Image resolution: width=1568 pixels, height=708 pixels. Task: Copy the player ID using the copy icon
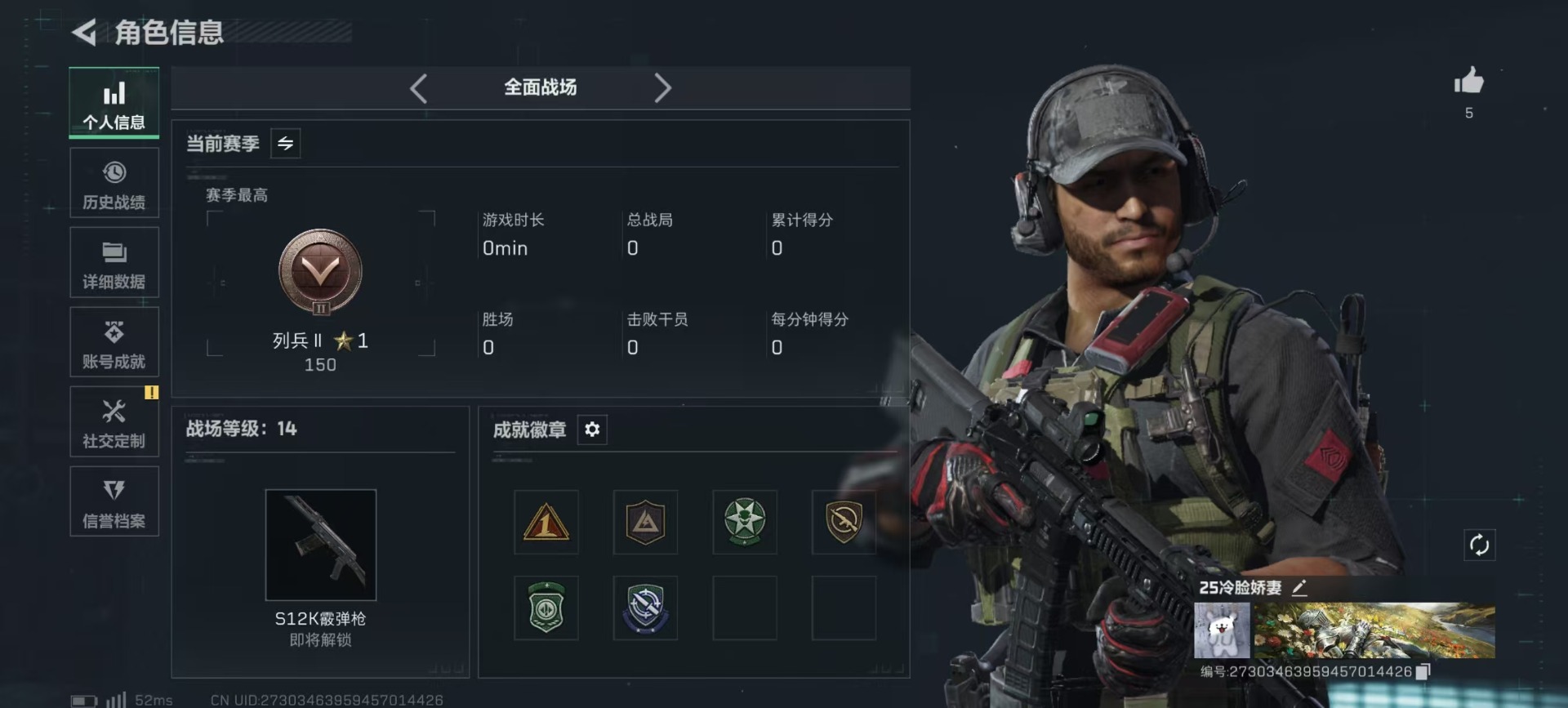(x=1423, y=671)
